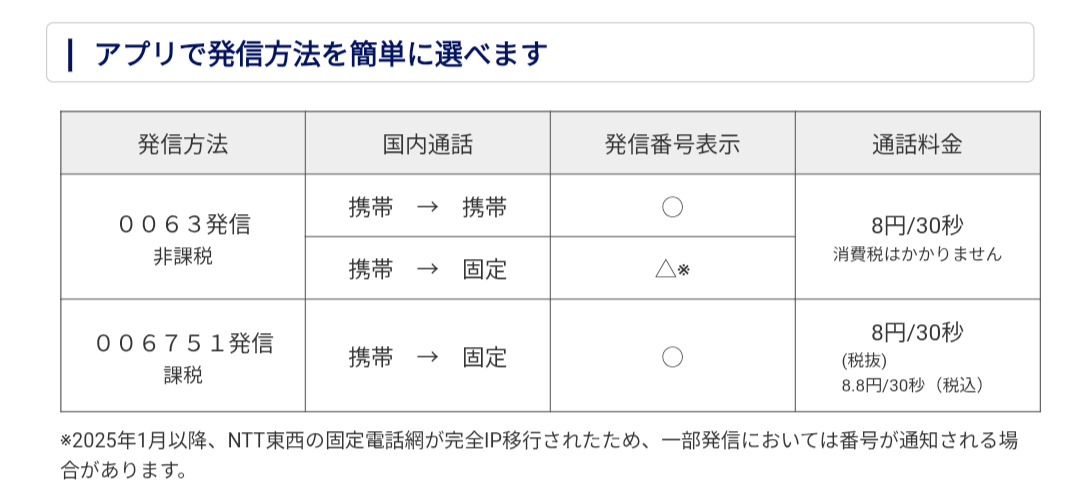Click the (税抜) label
Viewport: 1080px width, 503px height.
click(x=864, y=361)
